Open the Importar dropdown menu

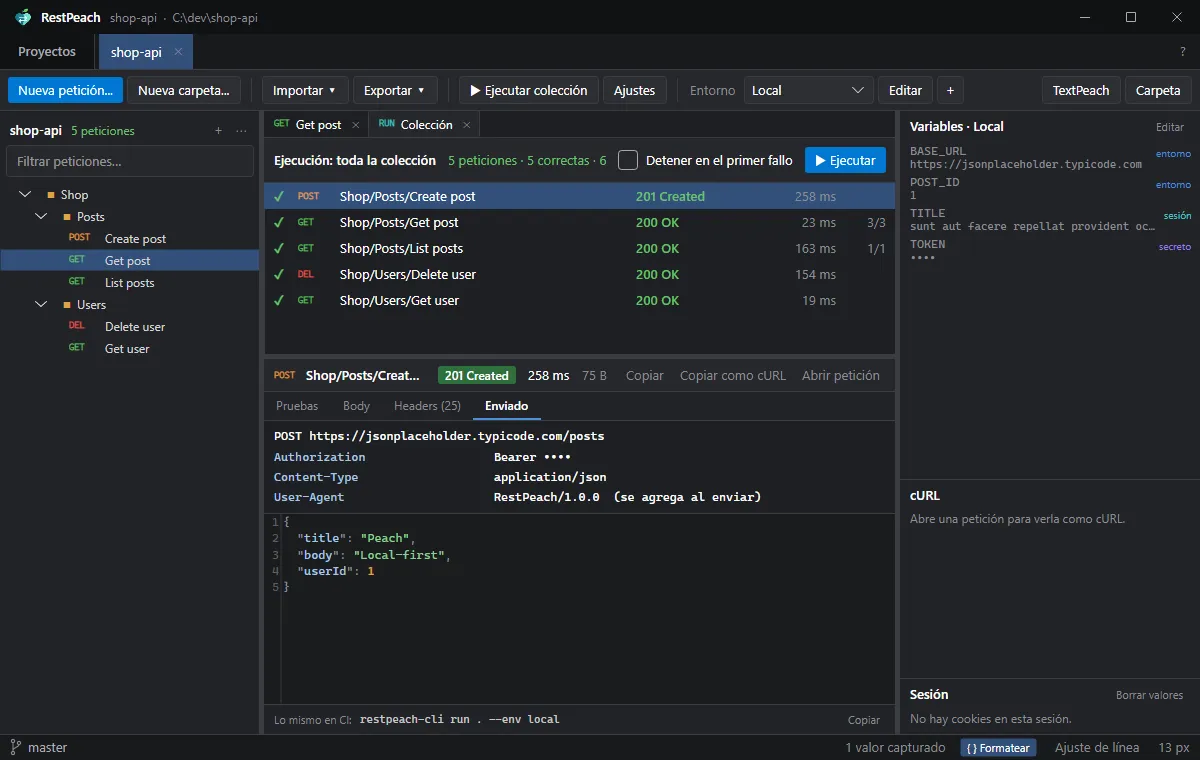click(305, 90)
